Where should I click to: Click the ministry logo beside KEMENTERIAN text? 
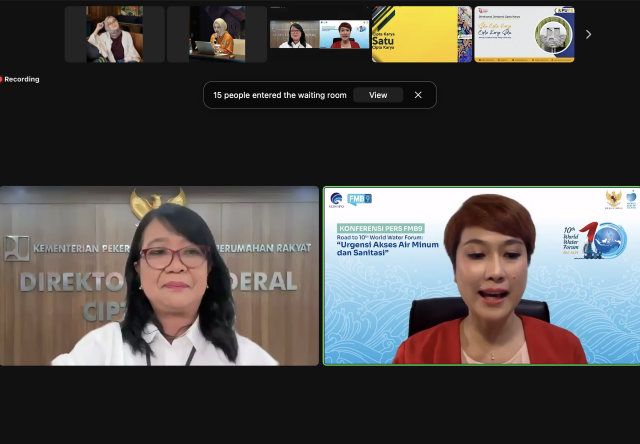point(17,246)
